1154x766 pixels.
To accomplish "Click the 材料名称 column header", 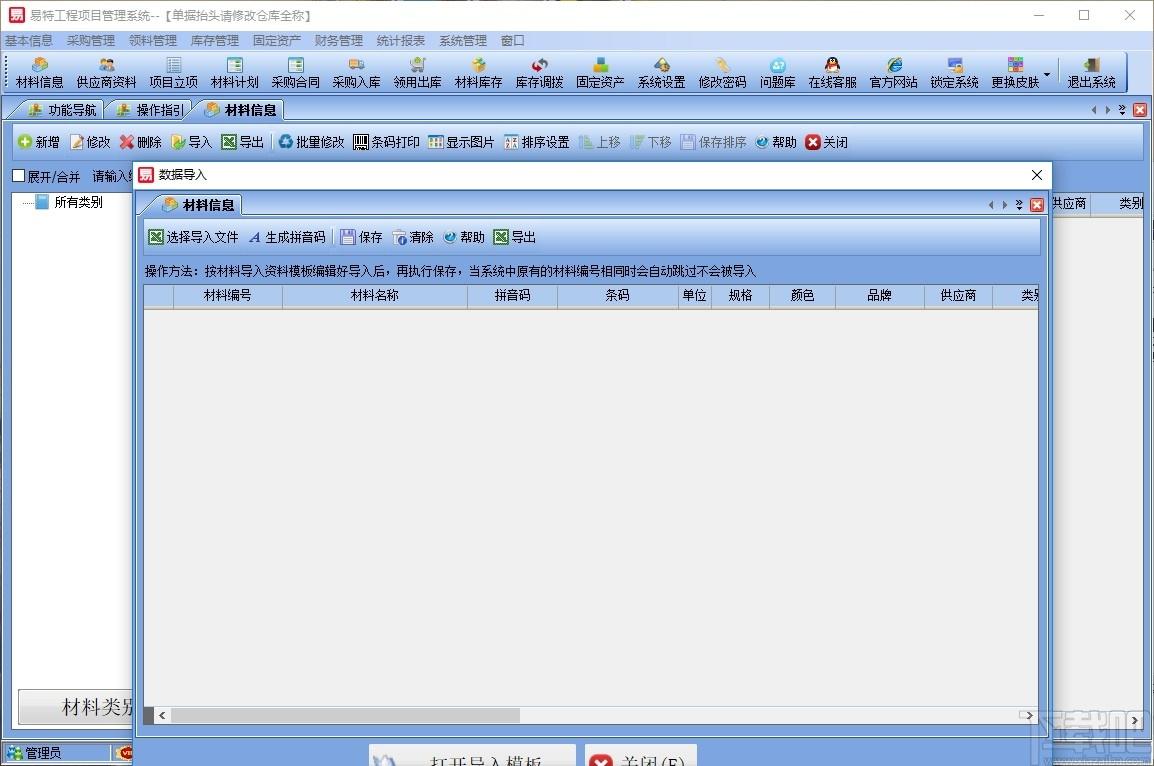I will point(375,295).
